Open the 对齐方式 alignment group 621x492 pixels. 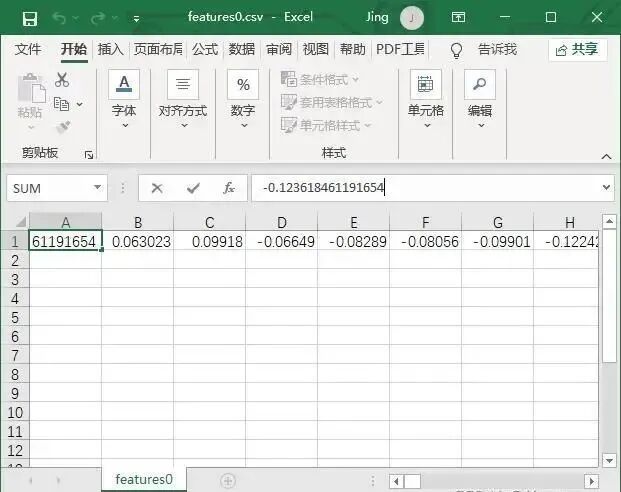183,99
